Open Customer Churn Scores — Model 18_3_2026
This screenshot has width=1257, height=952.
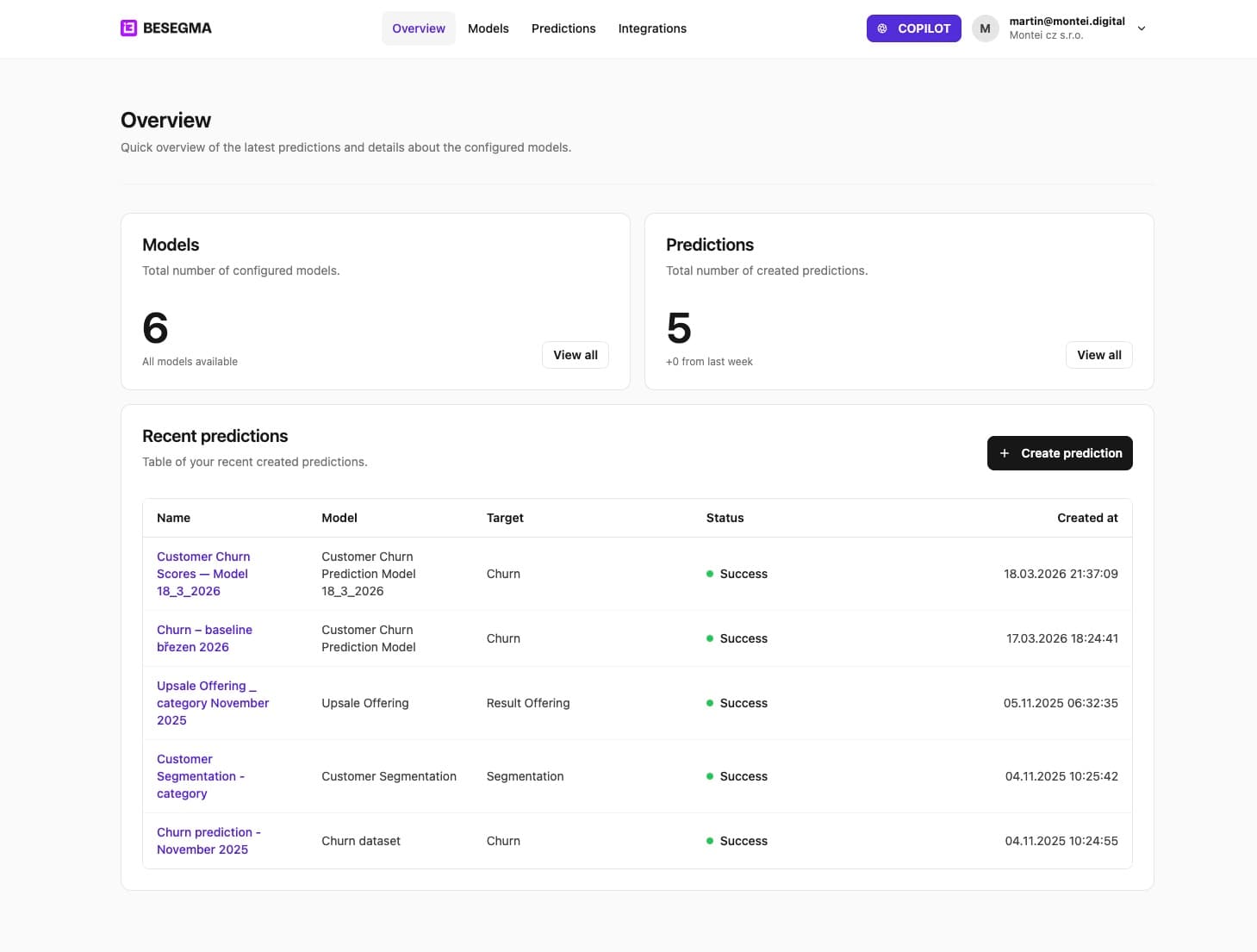click(x=203, y=573)
